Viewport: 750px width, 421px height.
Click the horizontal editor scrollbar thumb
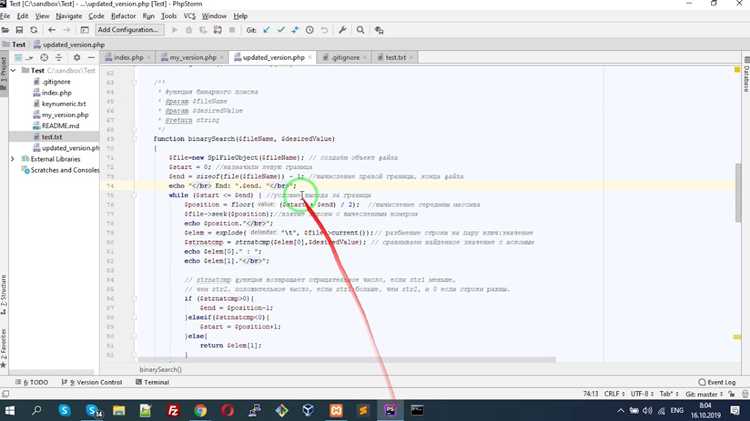click(x=347, y=359)
